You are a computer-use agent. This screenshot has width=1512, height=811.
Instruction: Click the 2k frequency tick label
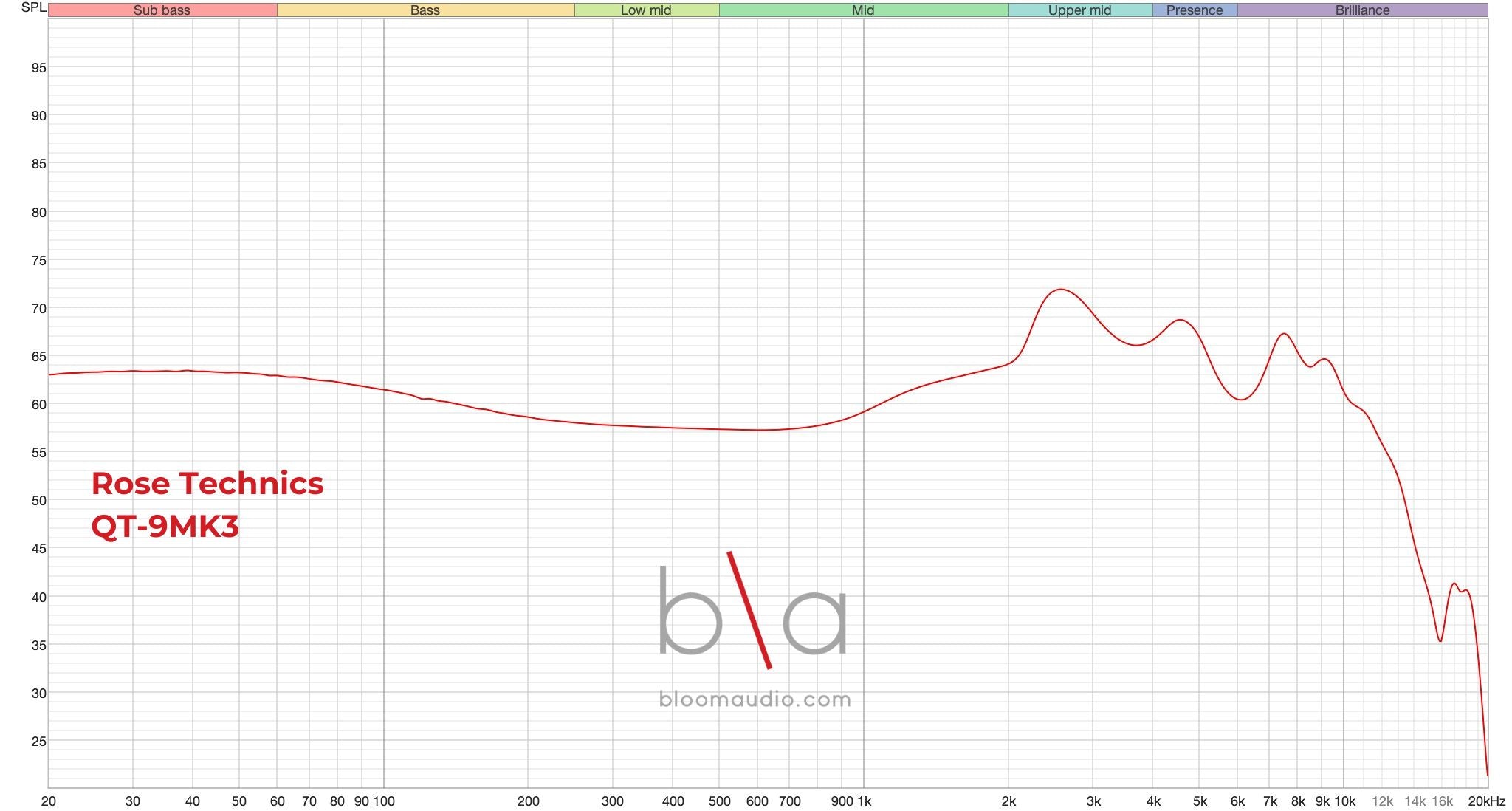(x=1008, y=801)
